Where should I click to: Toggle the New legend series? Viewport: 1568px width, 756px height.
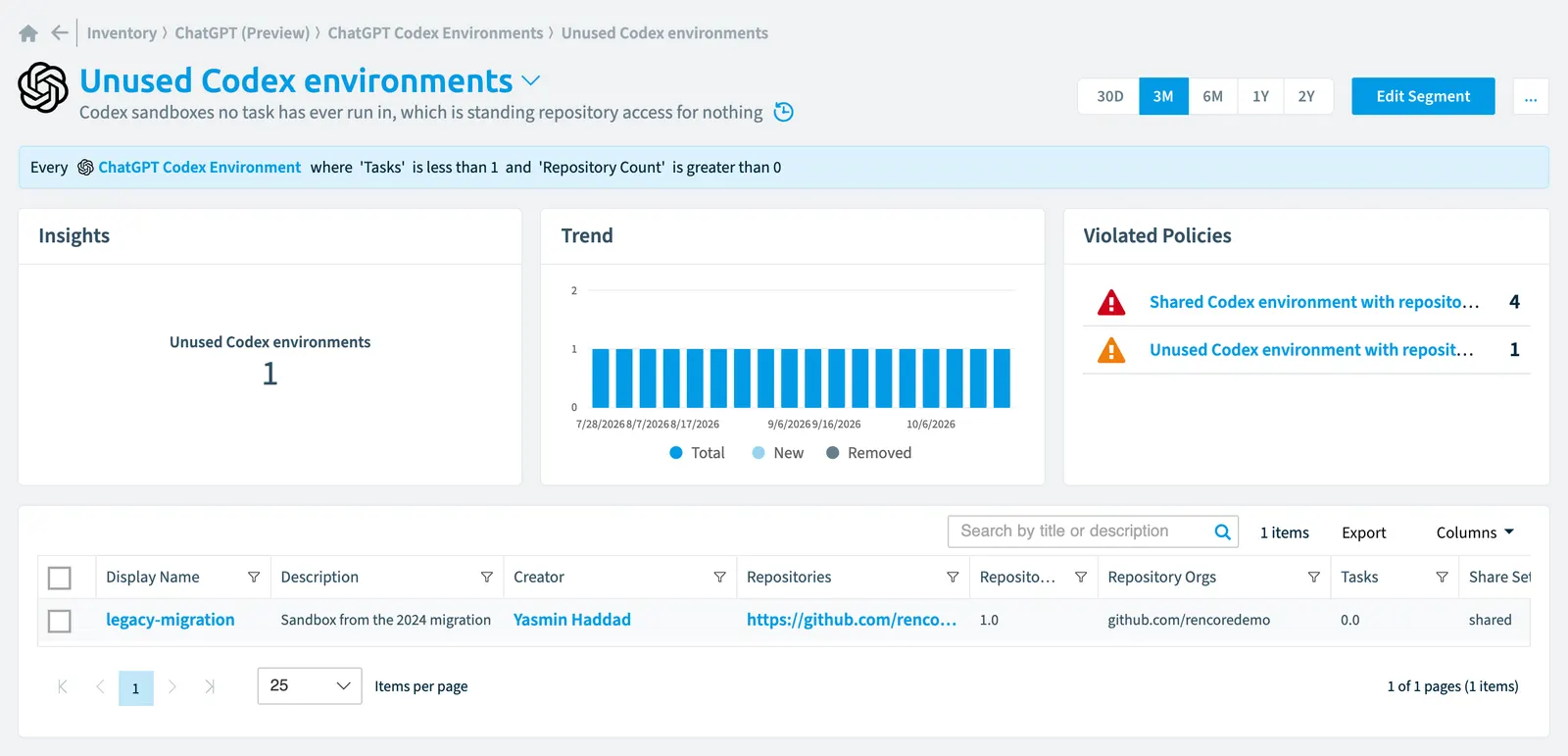778,453
